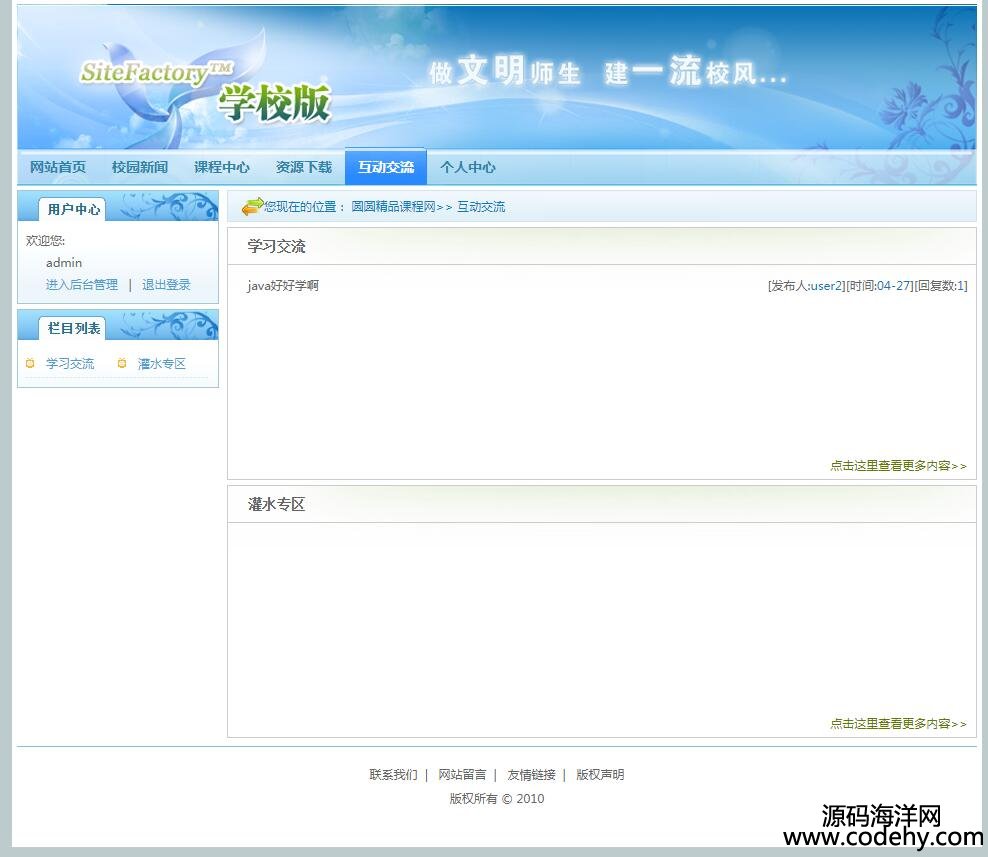This screenshot has height=857, width=988.
Task: Click the SiteFactory 学校版 logo
Action: (x=205, y=88)
